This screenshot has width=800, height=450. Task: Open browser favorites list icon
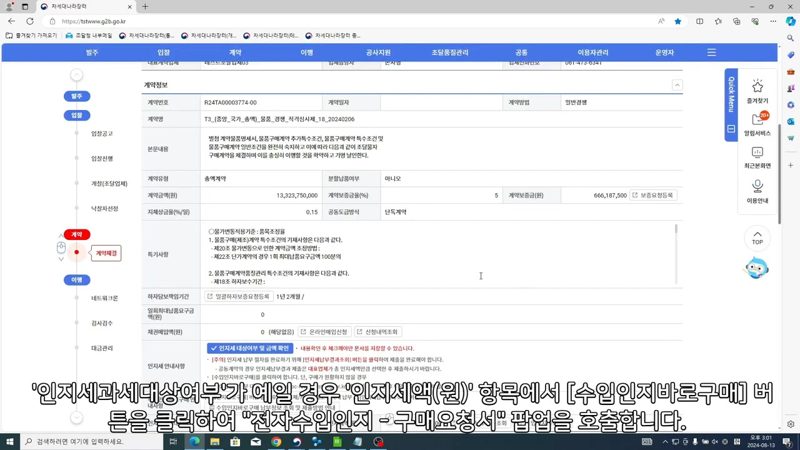tap(718, 21)
